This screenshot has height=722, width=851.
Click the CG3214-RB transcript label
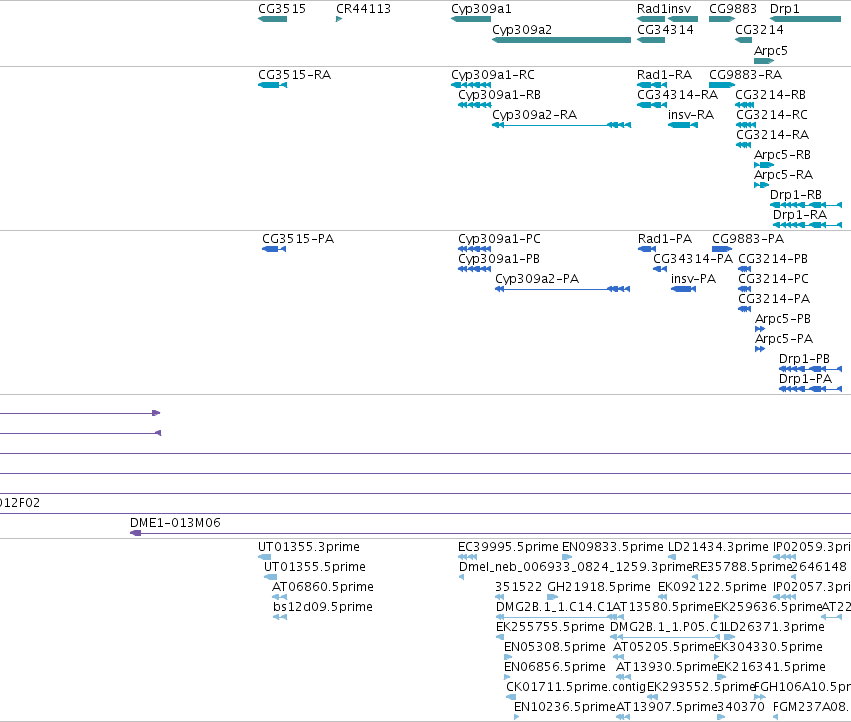770,95
